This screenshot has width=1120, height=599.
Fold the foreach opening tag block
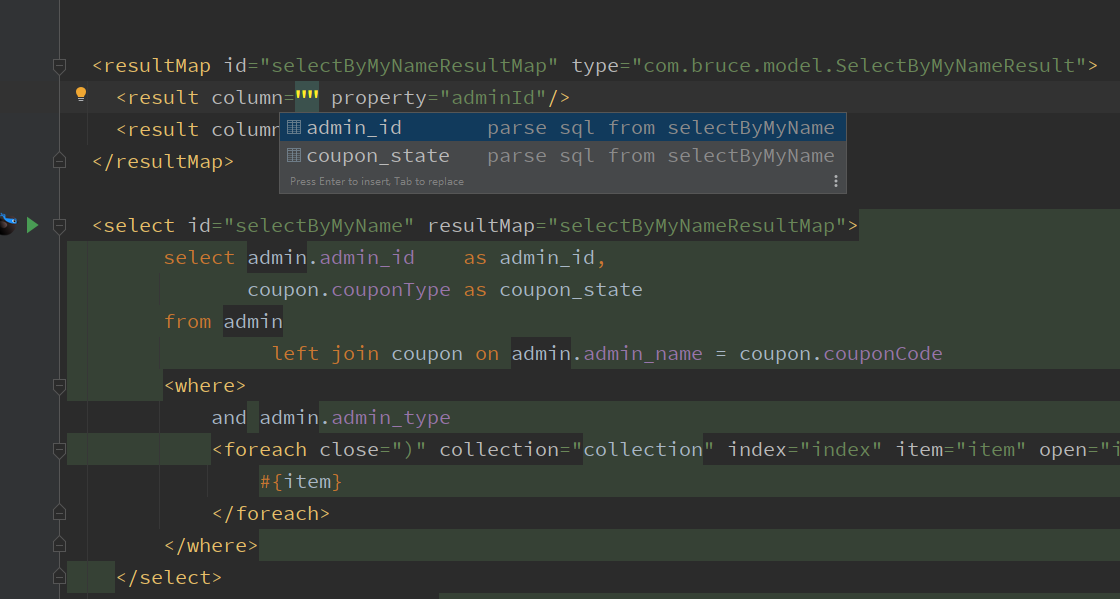(x=59, y=450)
